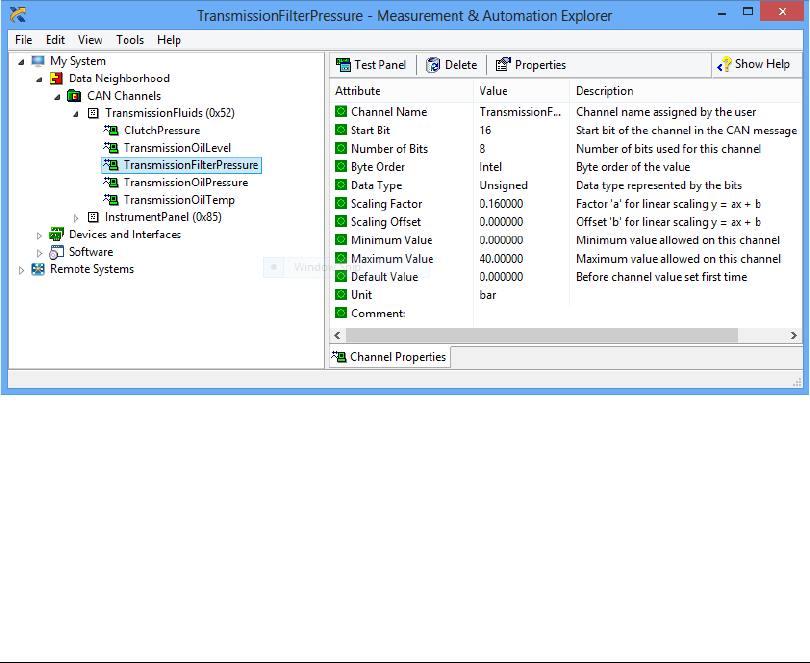This screenshot has height=663, width=810.
Task: Click the Devices and Interfaces icon
Action: tap(56, 234)
